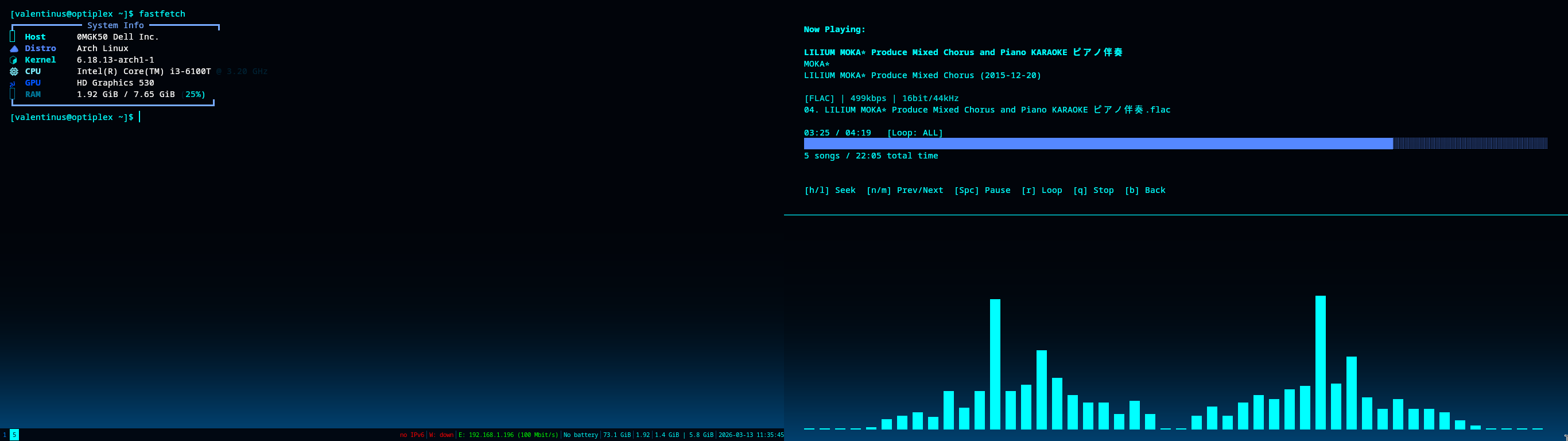
Task: Click '5 songs / 22:05 total time'
Action: 871,156
